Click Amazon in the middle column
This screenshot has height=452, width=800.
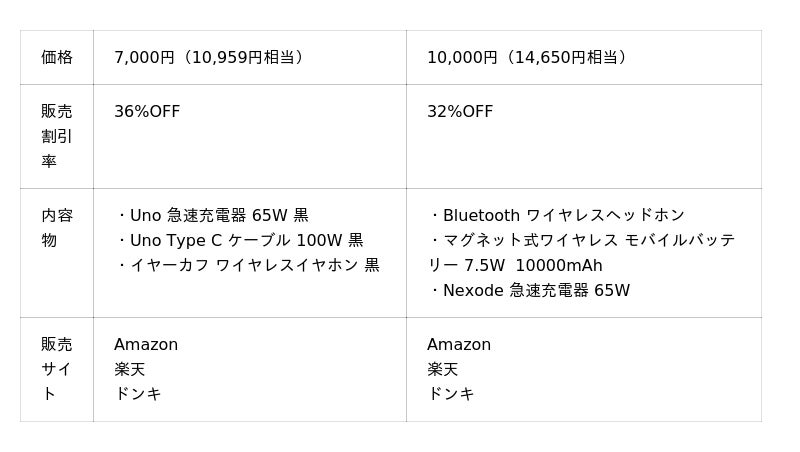(146, 344)
